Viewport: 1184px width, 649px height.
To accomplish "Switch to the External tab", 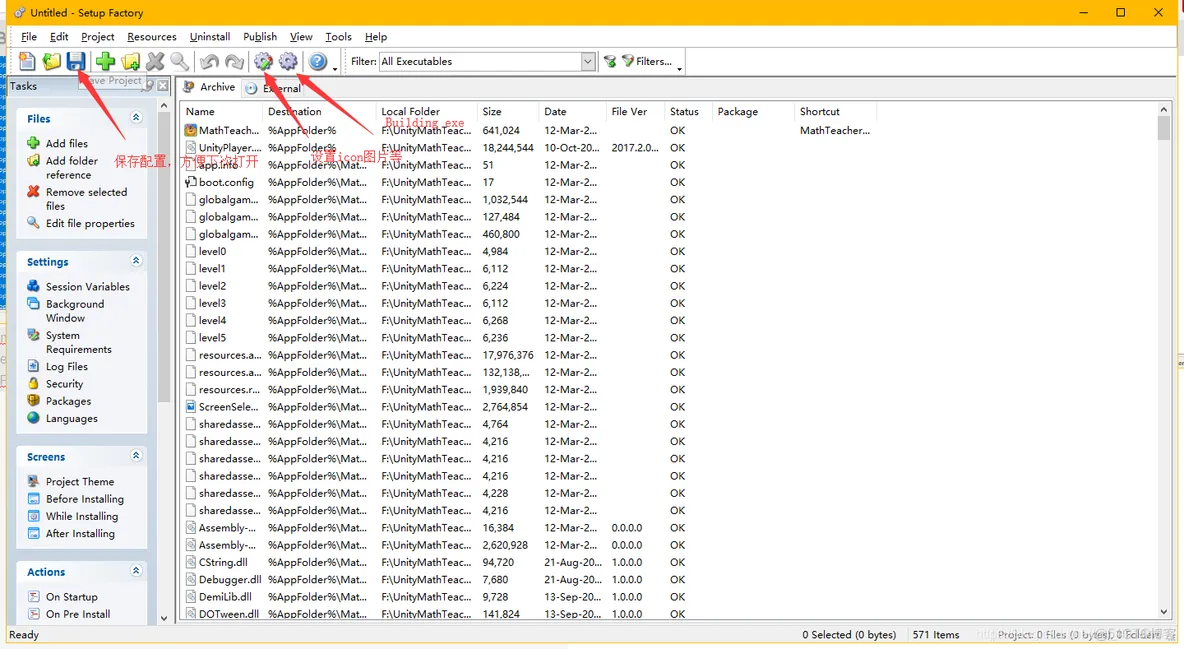I will 273,88.
